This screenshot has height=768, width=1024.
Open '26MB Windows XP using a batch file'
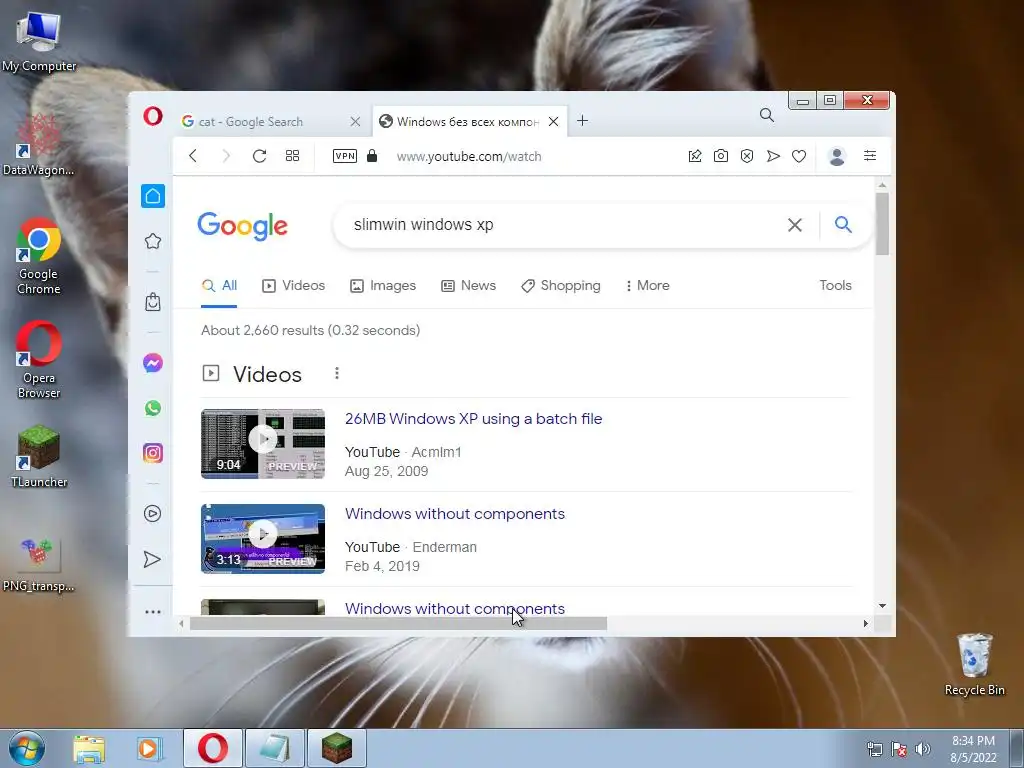click(x=473, y=419)
